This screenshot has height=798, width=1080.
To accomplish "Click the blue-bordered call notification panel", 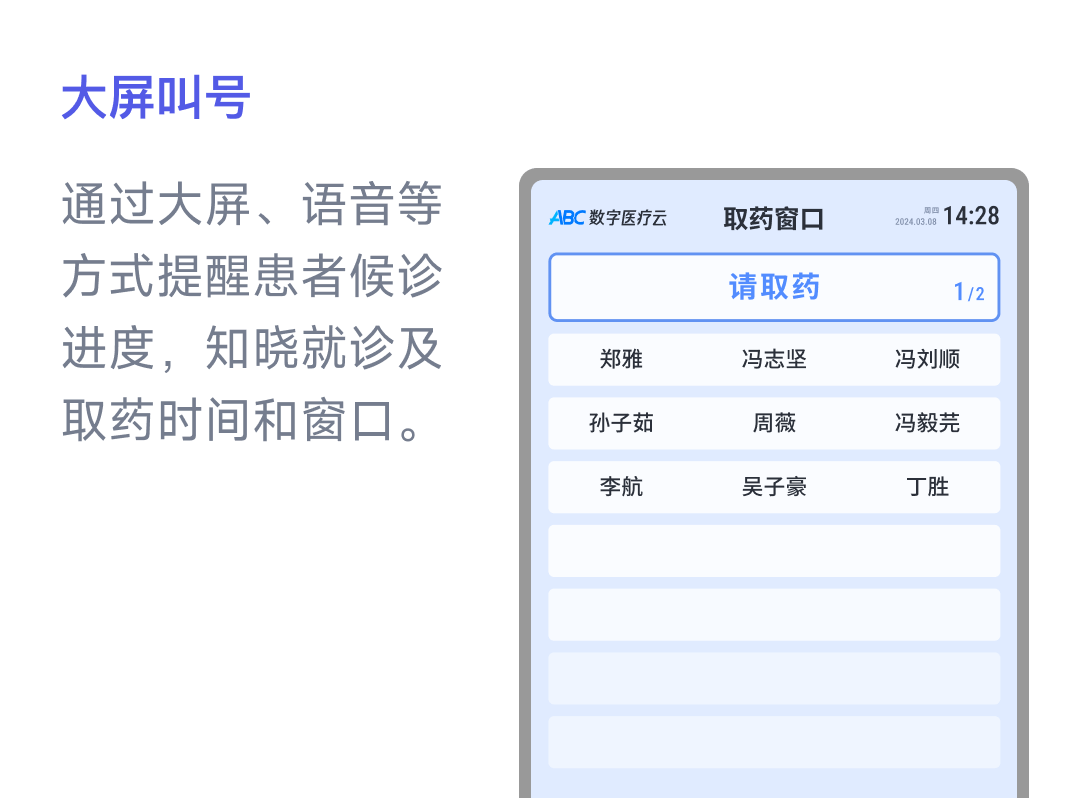I will point(773,287).
